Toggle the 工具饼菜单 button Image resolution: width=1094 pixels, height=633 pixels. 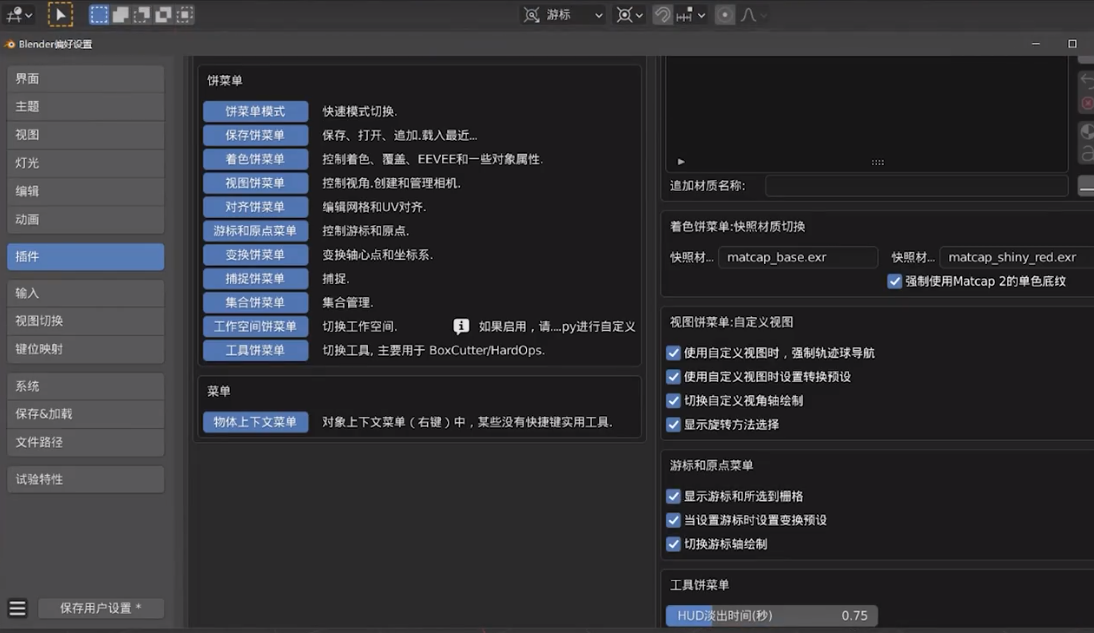tap(255, 350)
